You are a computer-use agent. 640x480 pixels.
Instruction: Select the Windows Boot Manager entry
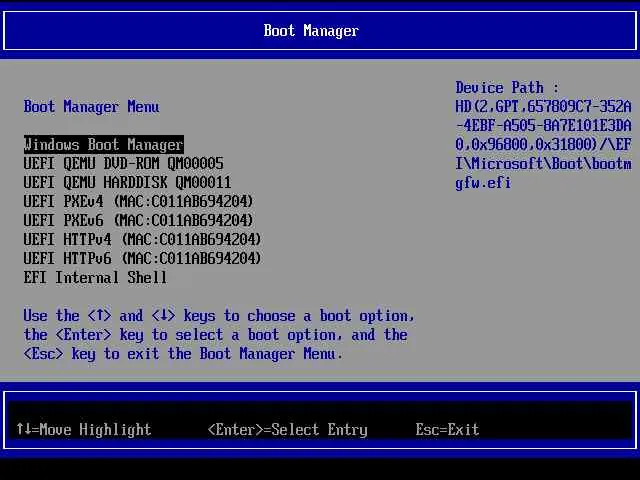click(x=104, y=145)
